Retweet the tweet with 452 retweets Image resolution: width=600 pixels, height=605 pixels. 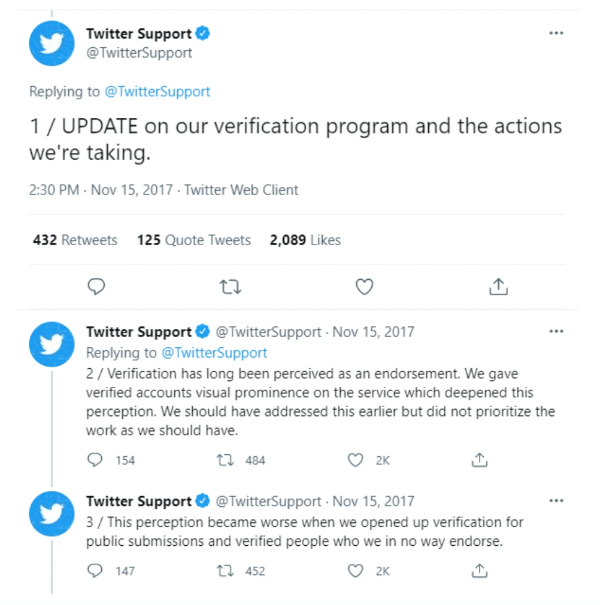point(225,571)
